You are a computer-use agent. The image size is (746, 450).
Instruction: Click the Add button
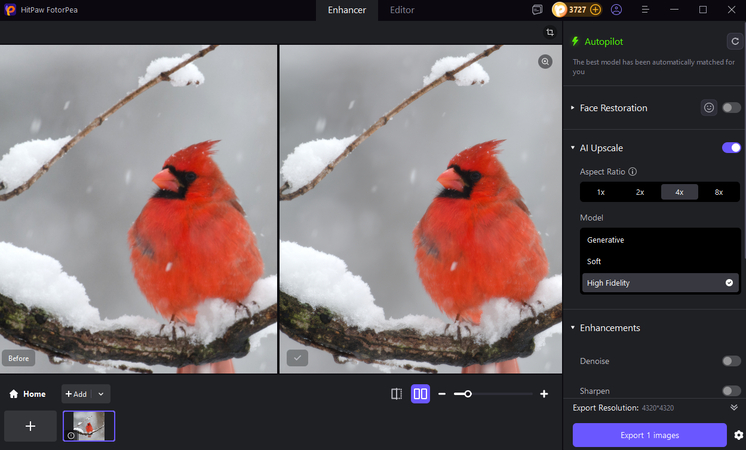(76, 394)
